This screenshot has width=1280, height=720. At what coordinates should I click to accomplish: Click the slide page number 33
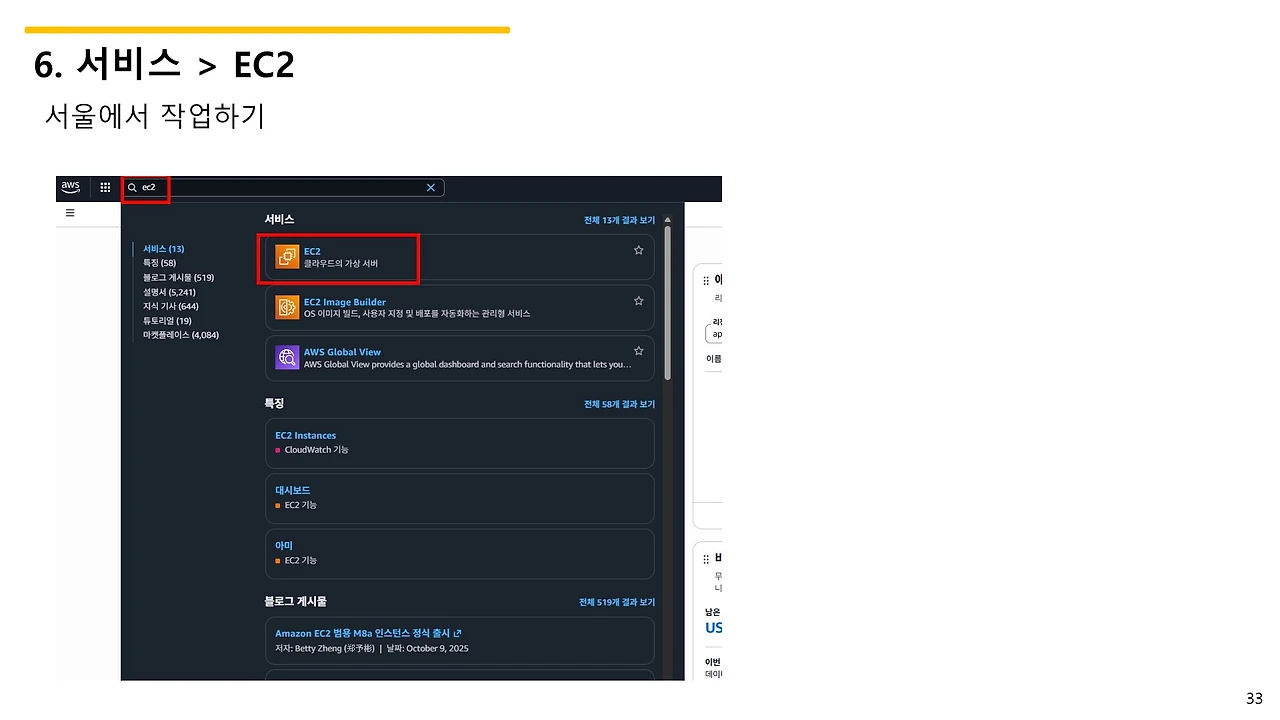pyautogui.click(x=1254, y=698)
